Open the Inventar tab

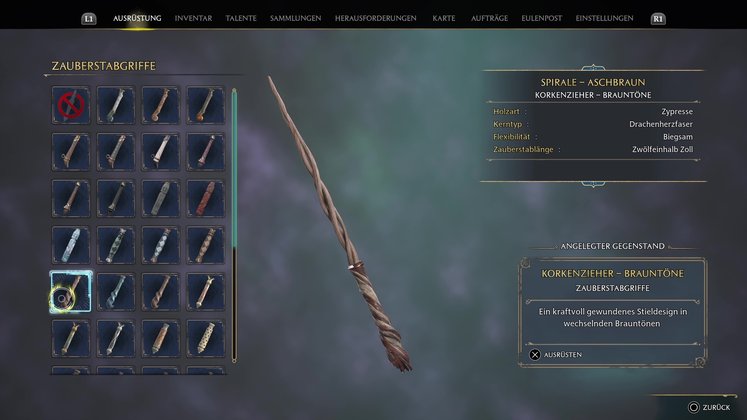(x=193, y=18)
